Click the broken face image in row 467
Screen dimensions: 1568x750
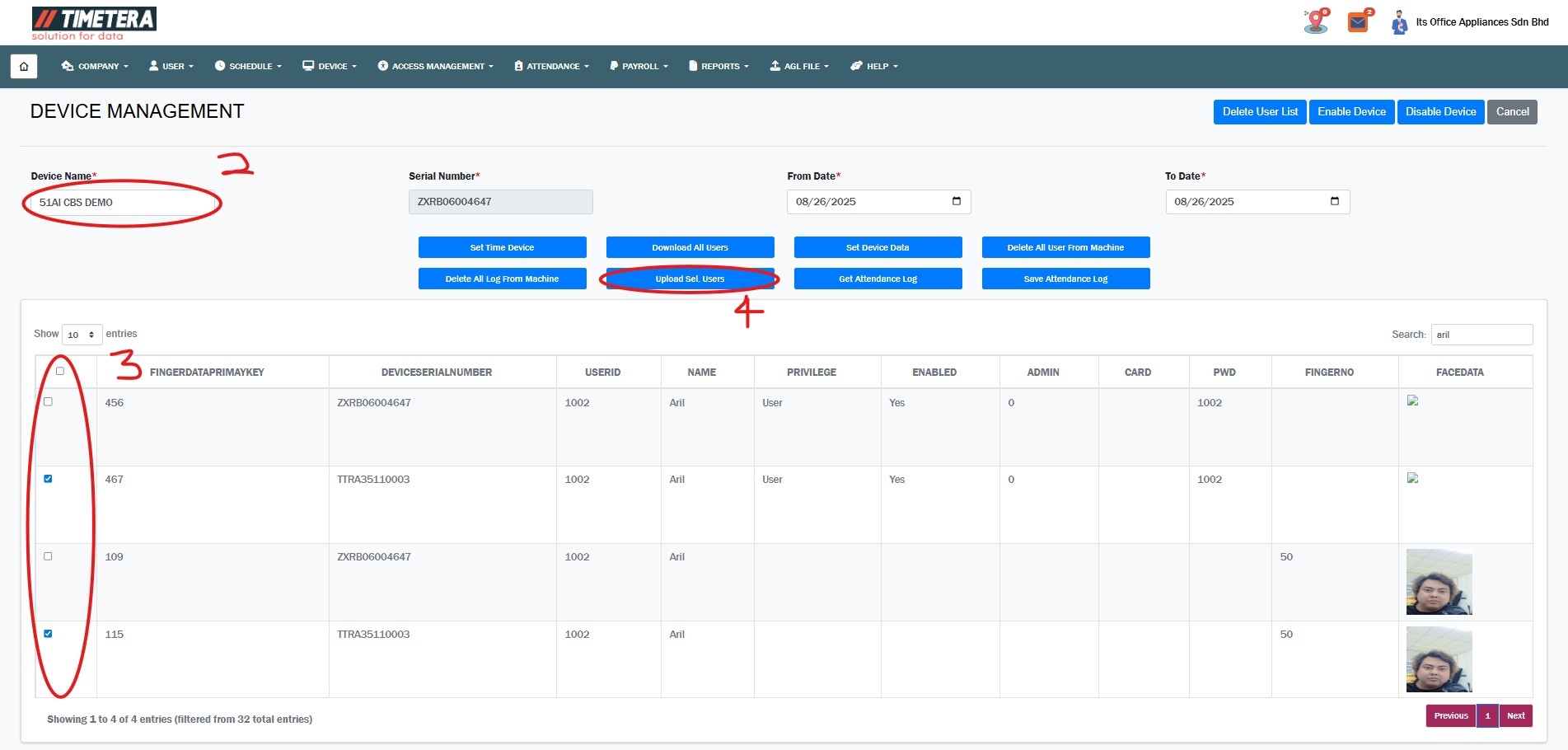pos(1412,478)
